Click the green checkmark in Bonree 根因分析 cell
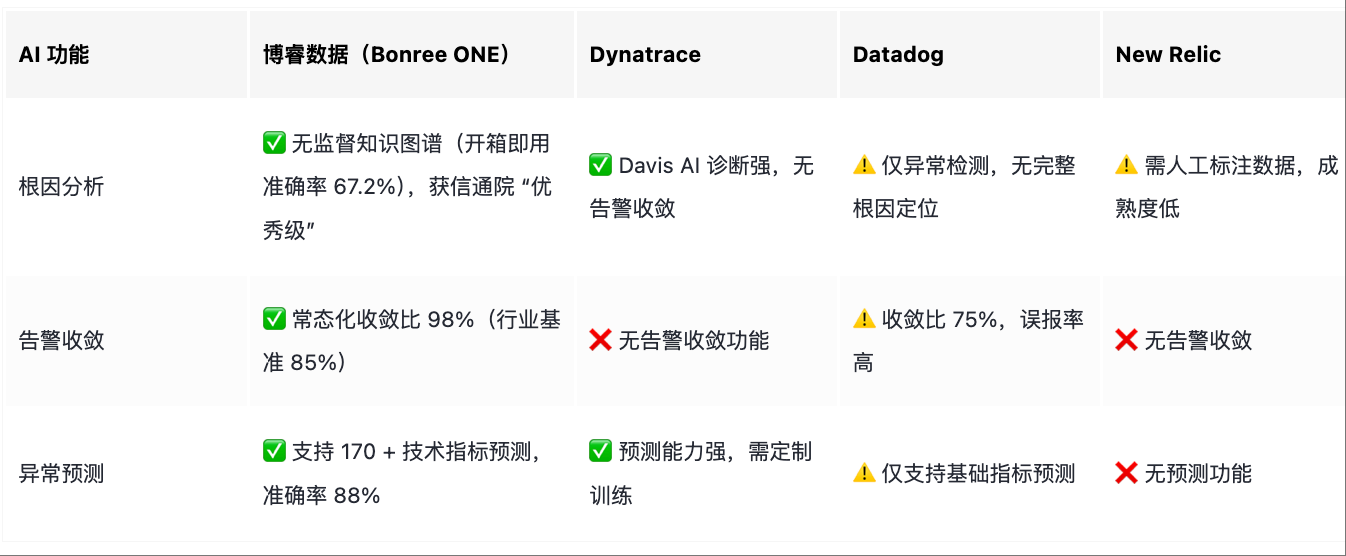This screenshot has height=556, width=1346. pyautogui.click(x=274, y=144)
